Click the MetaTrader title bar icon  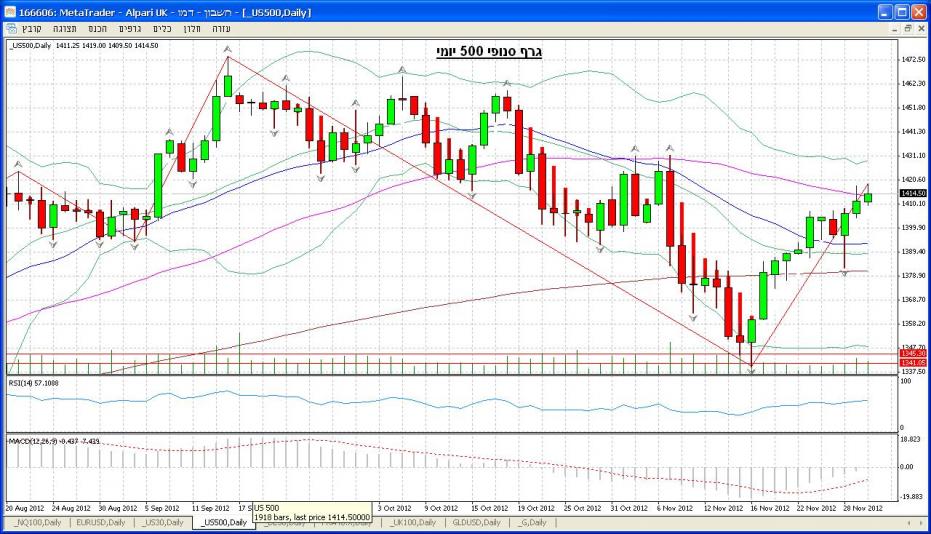[10, 11]
